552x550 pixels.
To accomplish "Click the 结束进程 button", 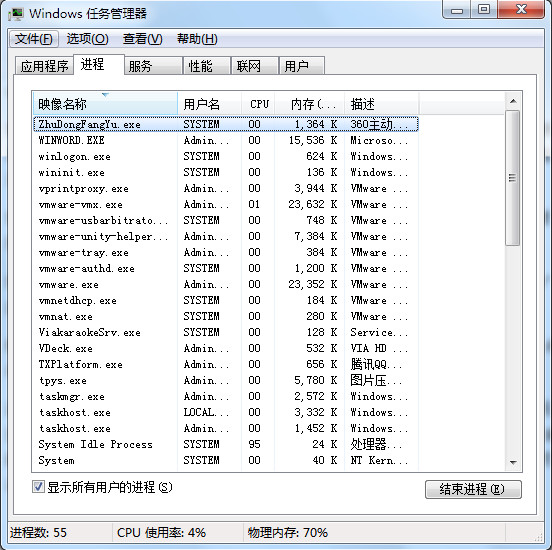I will pos(473,489).
